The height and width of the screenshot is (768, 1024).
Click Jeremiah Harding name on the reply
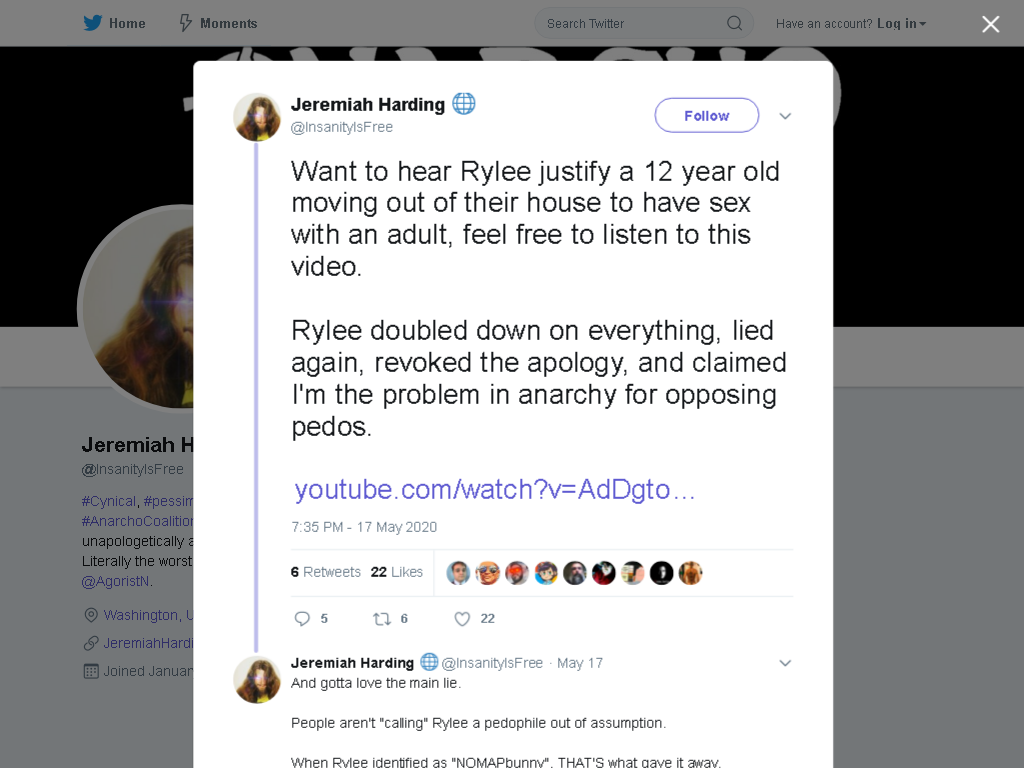(353, 663)
